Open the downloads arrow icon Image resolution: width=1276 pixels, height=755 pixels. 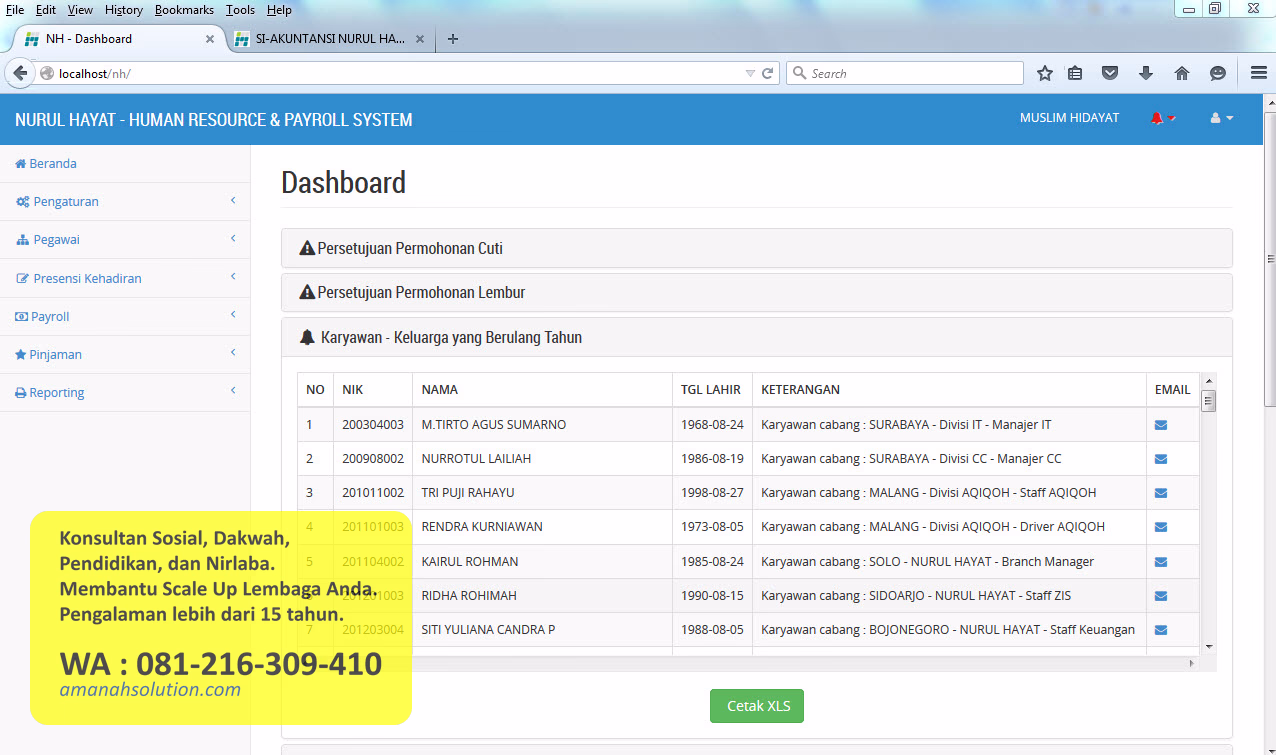coord(1146,73)
